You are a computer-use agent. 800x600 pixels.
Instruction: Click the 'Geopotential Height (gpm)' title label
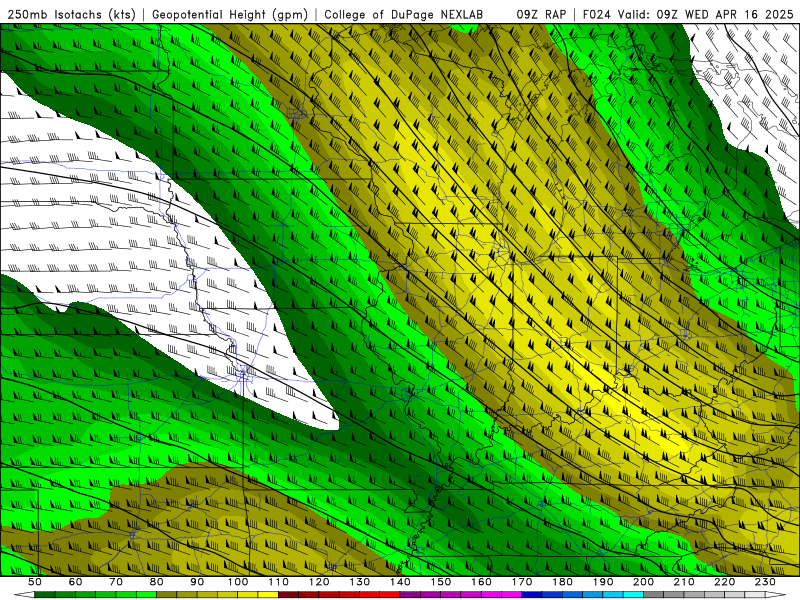click(230, 14)
